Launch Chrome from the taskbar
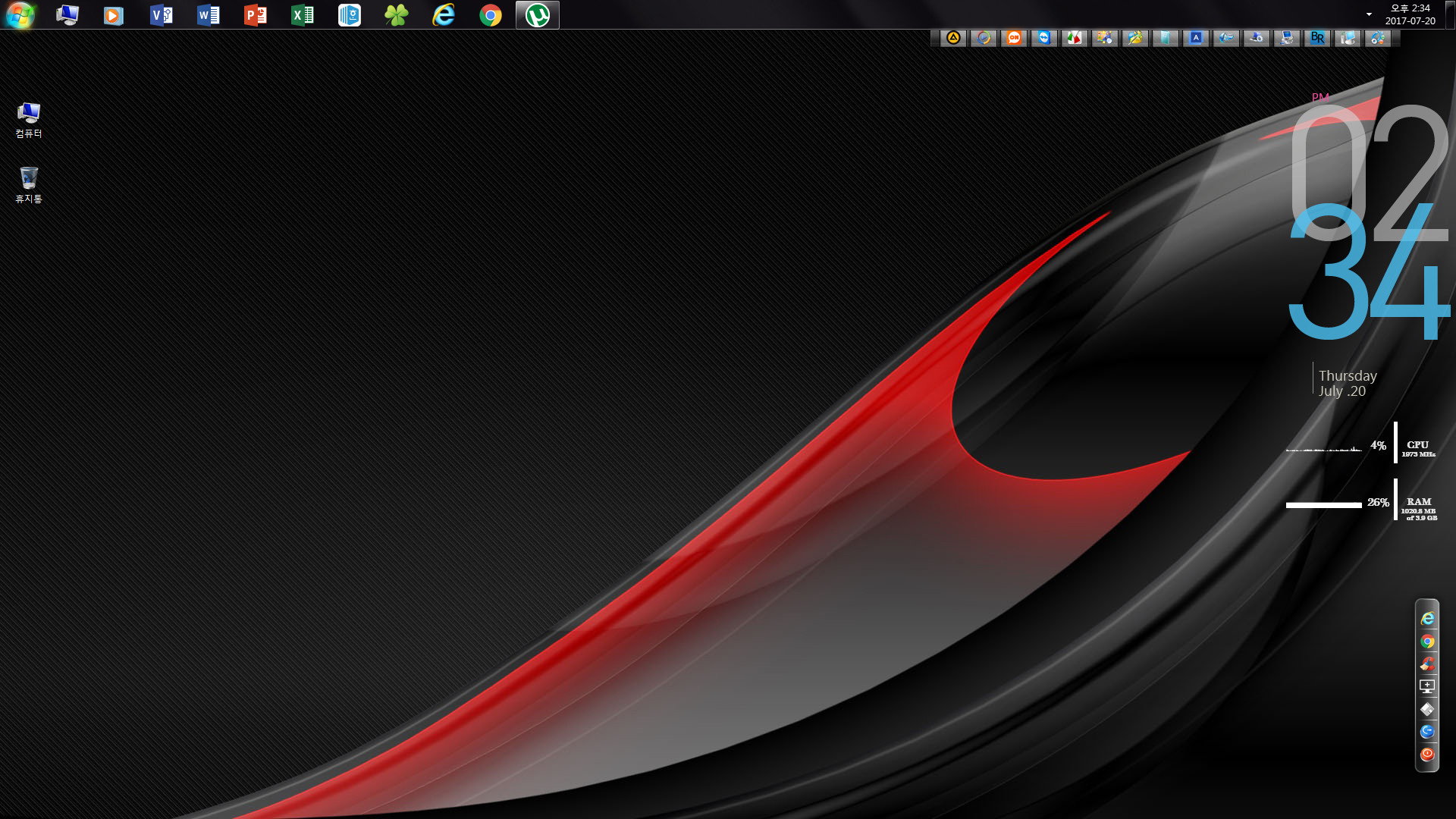Viewport: 1456px width, 819px height. point(490,14)
